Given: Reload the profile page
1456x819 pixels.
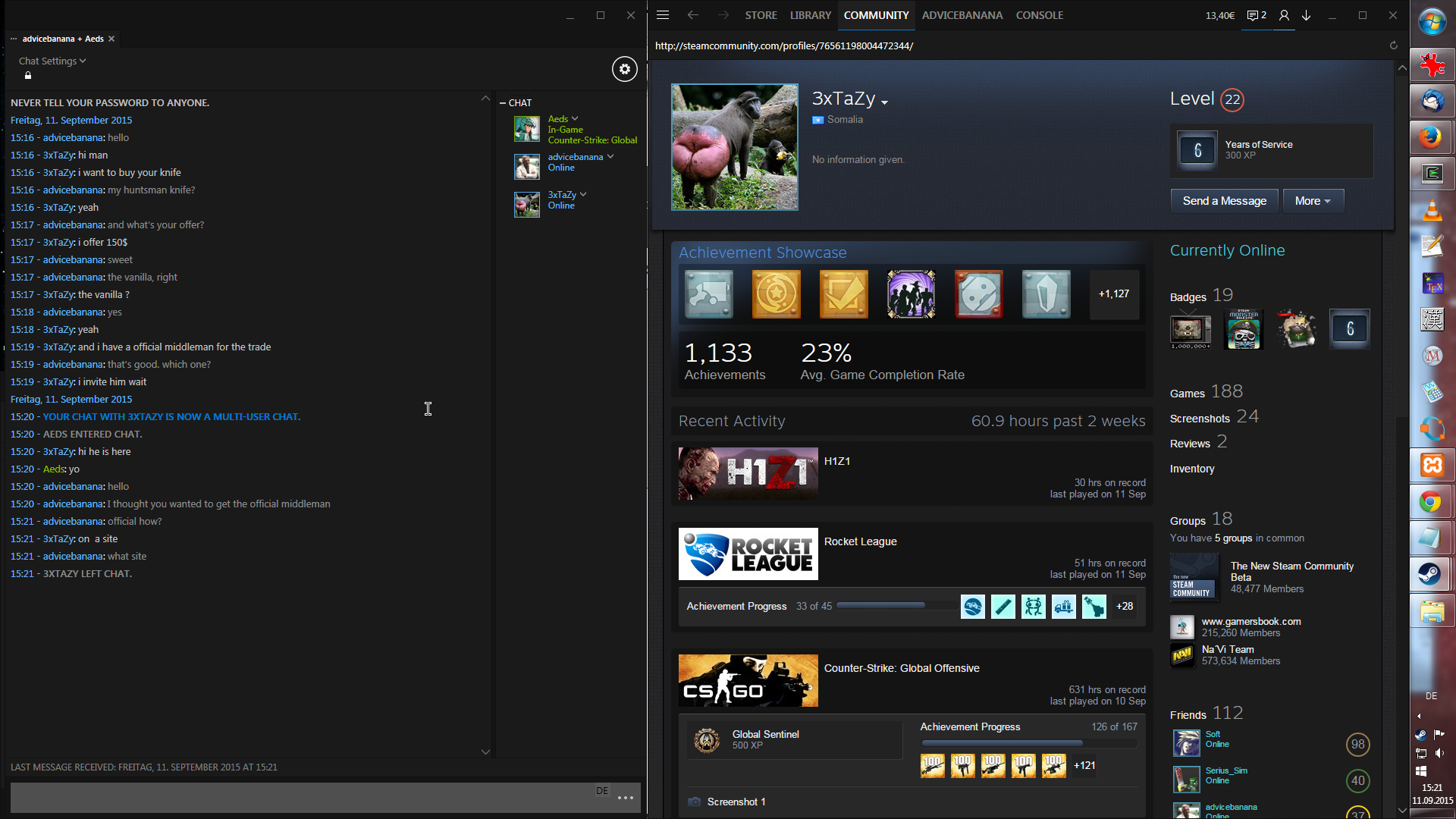Looking at the screenshot, I should click(1393, 45).
